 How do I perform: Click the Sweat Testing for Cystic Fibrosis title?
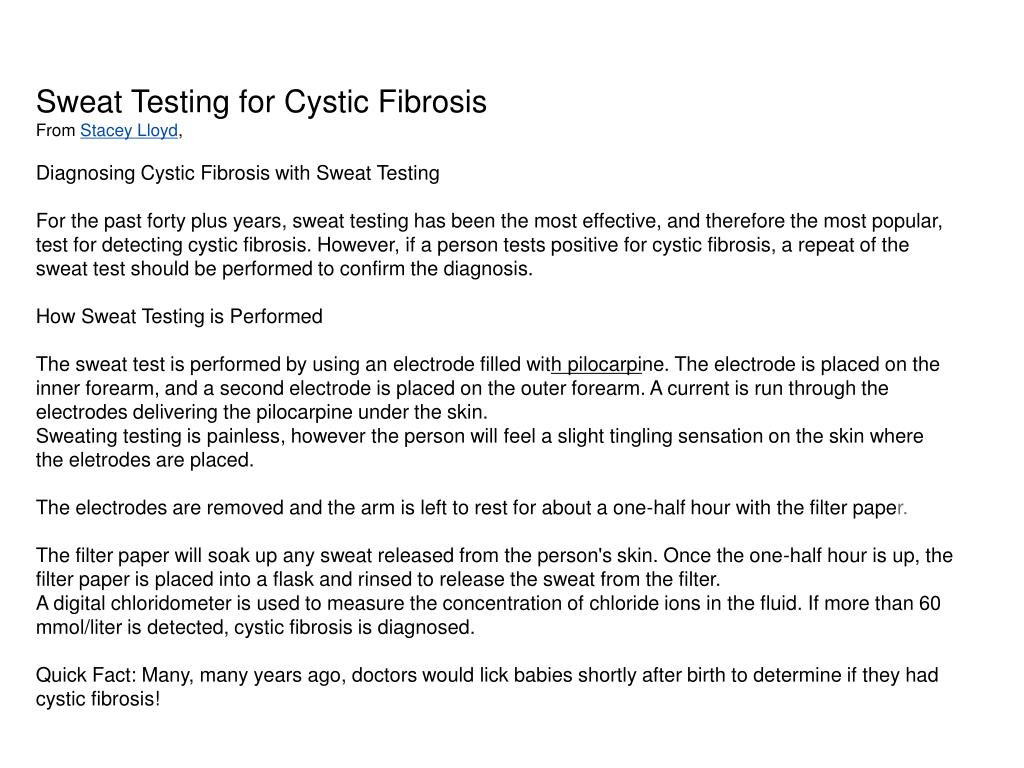tap(261, 102)
